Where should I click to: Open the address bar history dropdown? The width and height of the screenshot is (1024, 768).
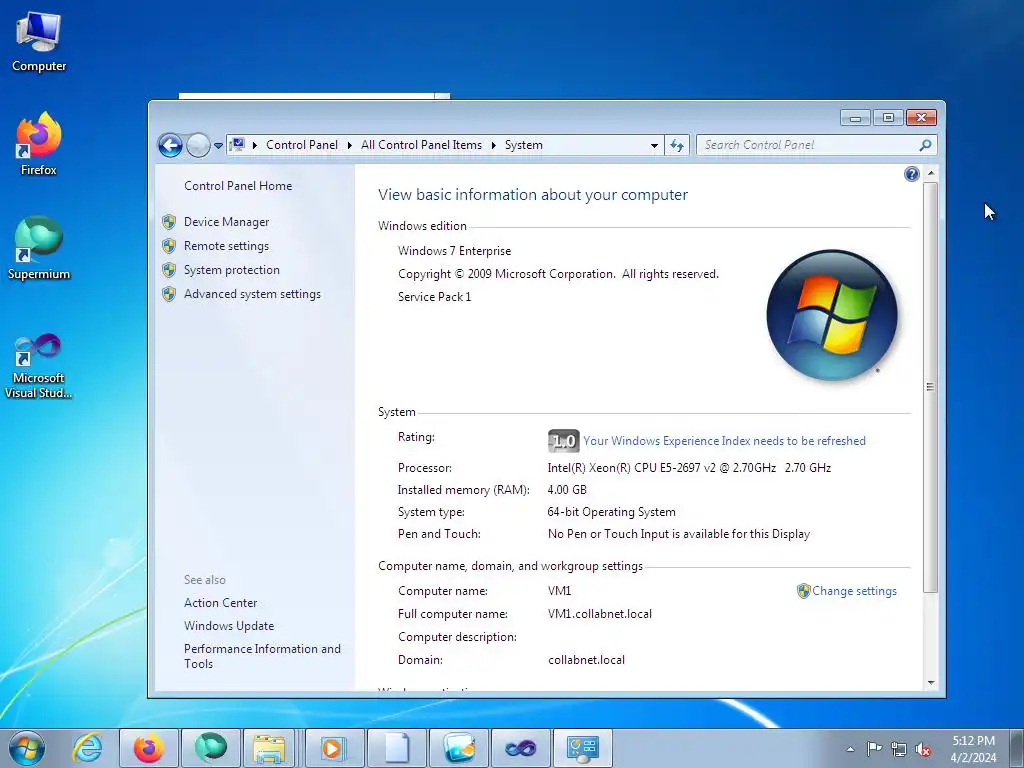[654, 146]
